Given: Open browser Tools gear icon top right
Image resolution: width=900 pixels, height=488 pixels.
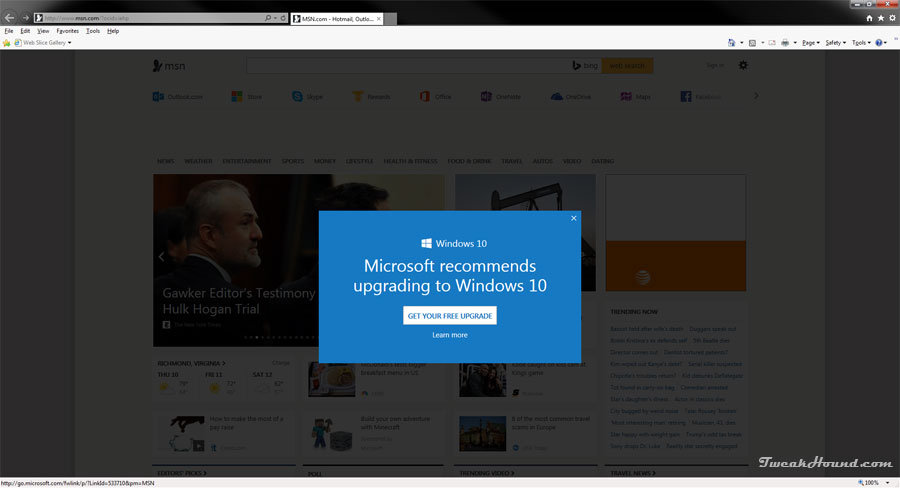Looking at the screenshot, I should (x=892, y=18).
